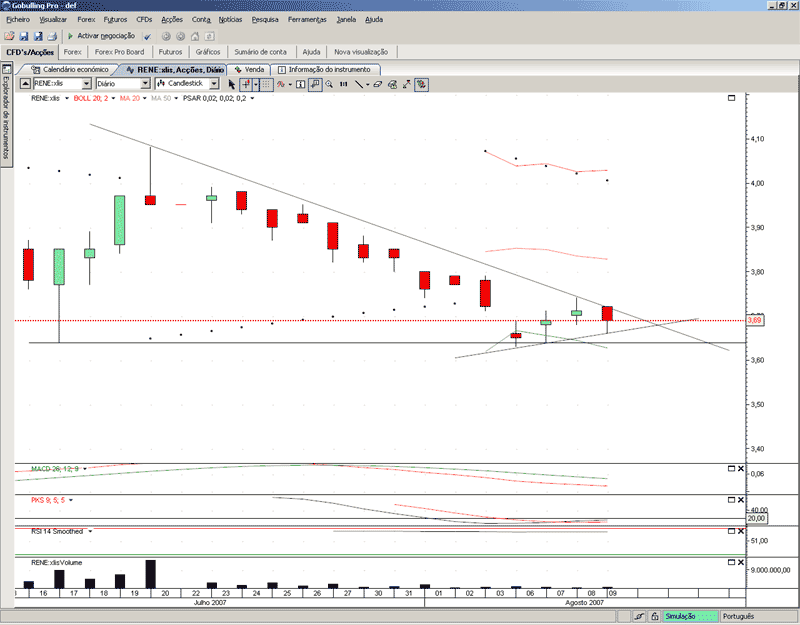Open the Notícias menu
The height and width of the screenshot is (625, 800).
point(231,19)
